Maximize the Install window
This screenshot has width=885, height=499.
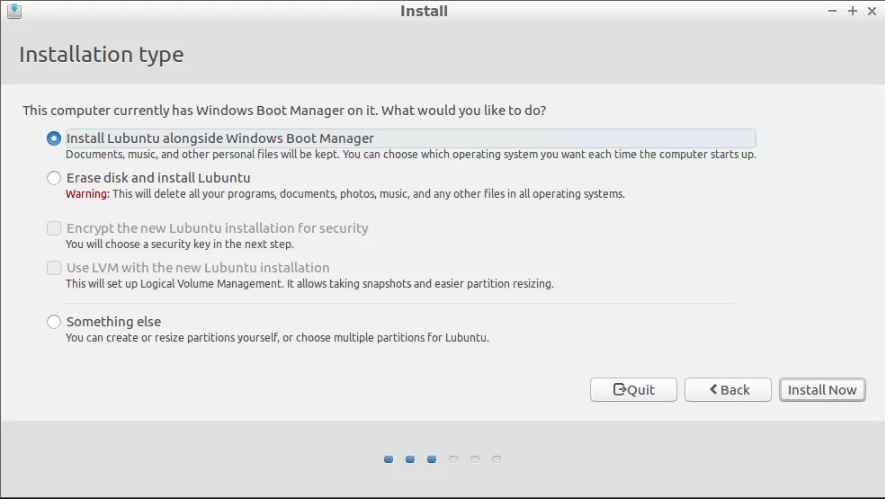click(852, 11)
